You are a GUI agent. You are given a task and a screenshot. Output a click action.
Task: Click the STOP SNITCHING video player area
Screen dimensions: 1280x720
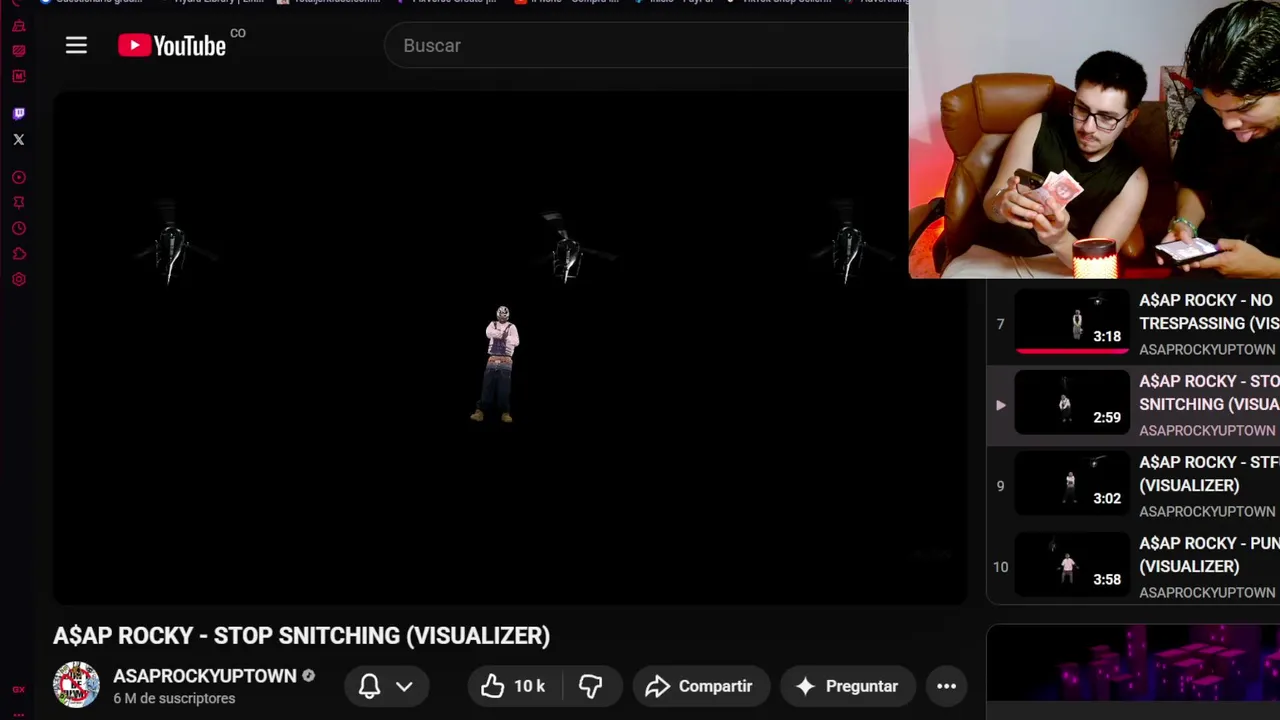click(x=510, y=348)
